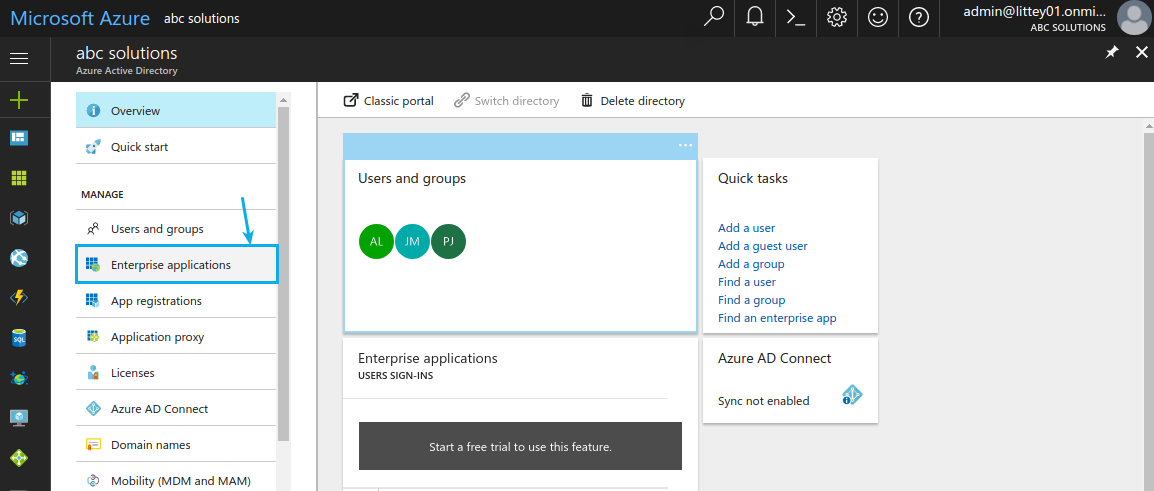Click the green plus New resource icon
The width and height of the screenshot is (1154, 491).
coord(19,101)
